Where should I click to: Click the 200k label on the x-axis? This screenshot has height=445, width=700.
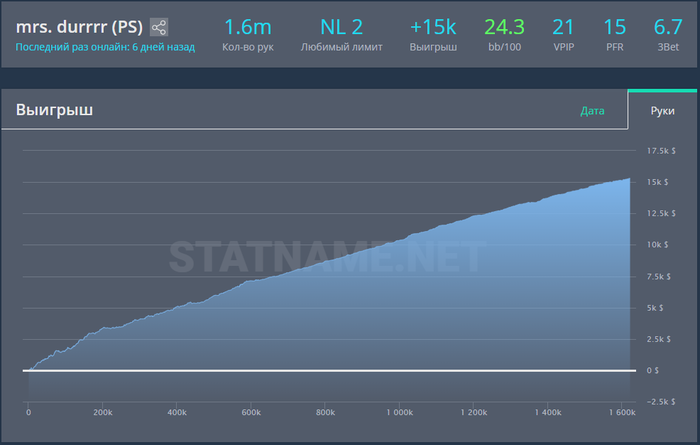[x=102, y=411]
